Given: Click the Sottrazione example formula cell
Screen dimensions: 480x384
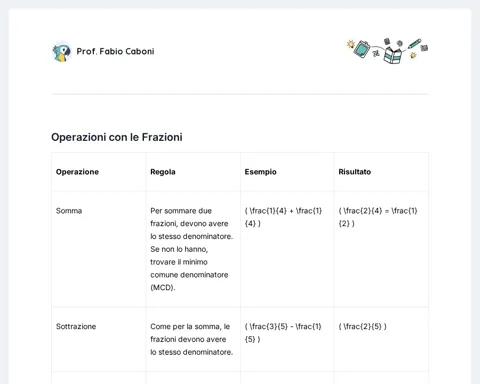Looking at the screenshot, I should (x=287, y=339).
